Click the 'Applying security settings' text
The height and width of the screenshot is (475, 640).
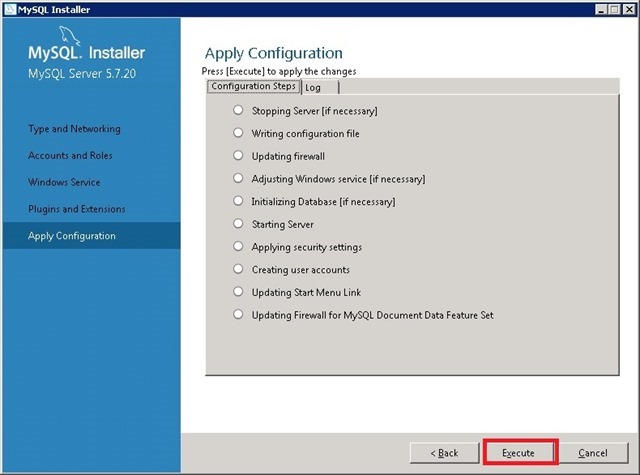point(307,247)
